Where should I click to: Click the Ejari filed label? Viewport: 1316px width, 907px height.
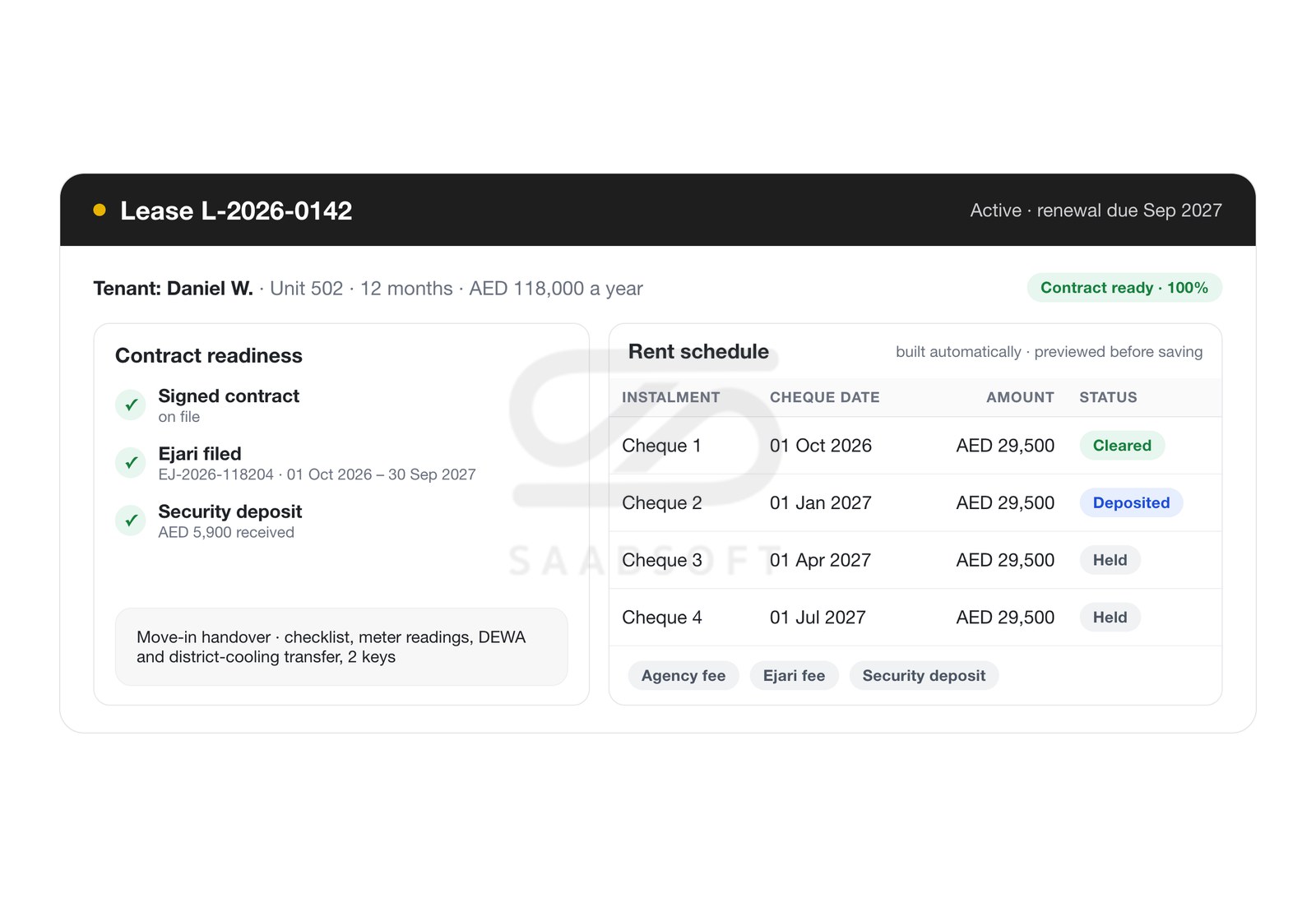point(200,454)
